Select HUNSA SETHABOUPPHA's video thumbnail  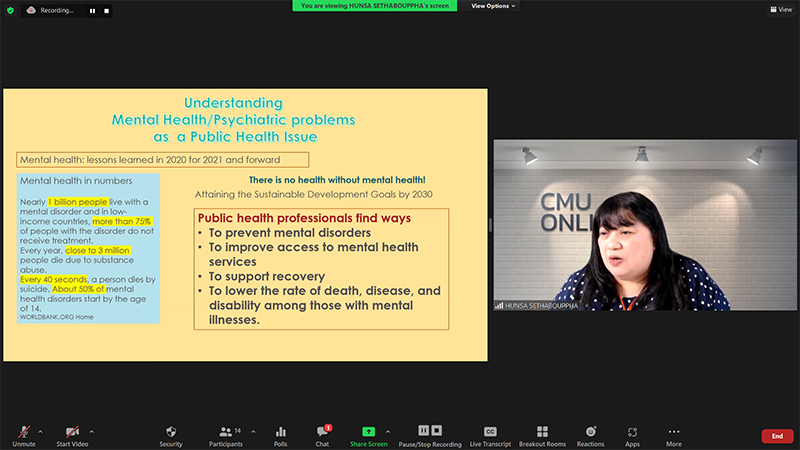pos(645,225)
